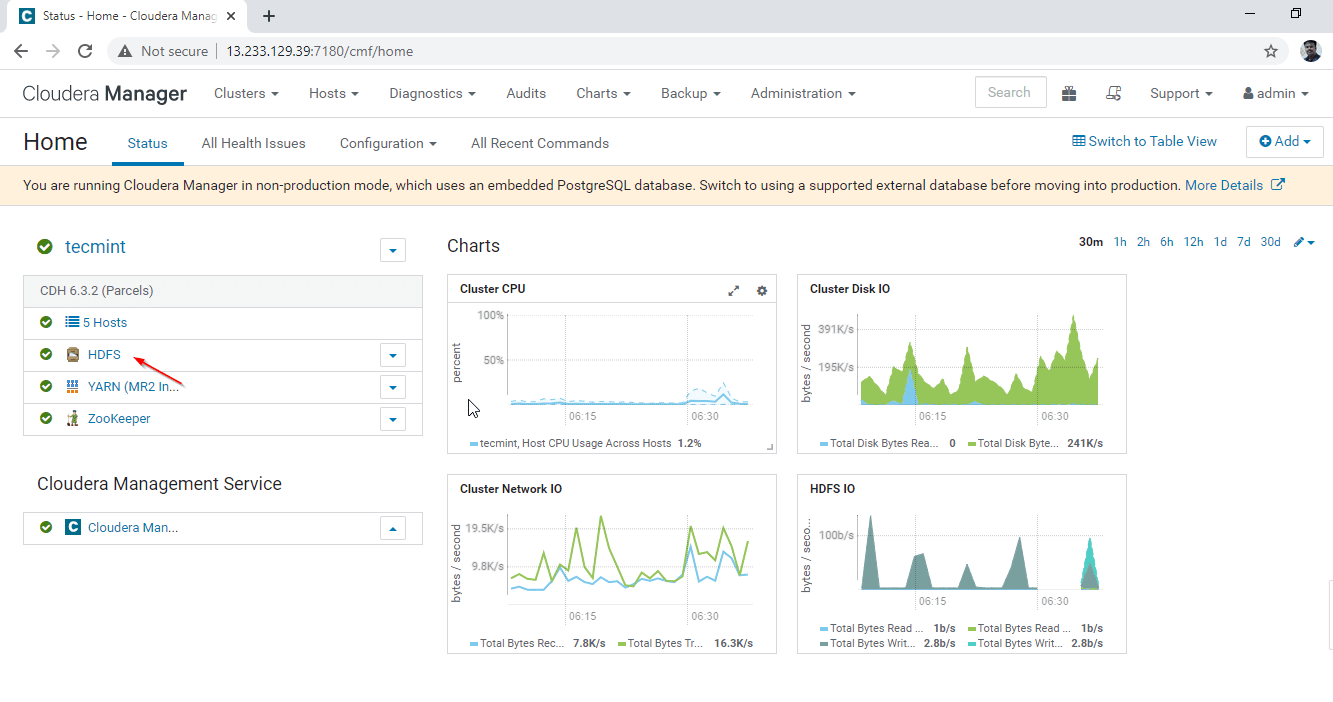
Task: Select the 1h time range
Action: (1120, 242)
